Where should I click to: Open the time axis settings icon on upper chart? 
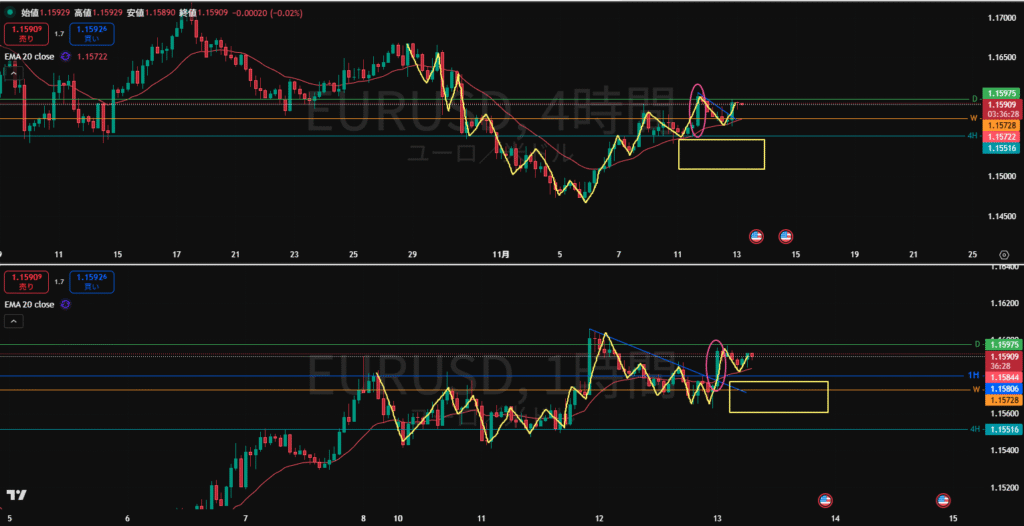click(1003, 255)
